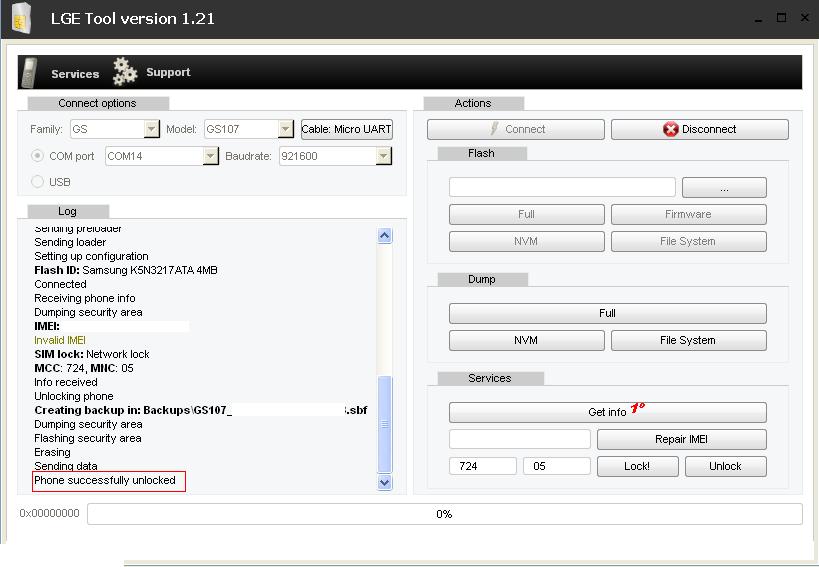
Task: Open the Support menu
Action: pos(168,72)
